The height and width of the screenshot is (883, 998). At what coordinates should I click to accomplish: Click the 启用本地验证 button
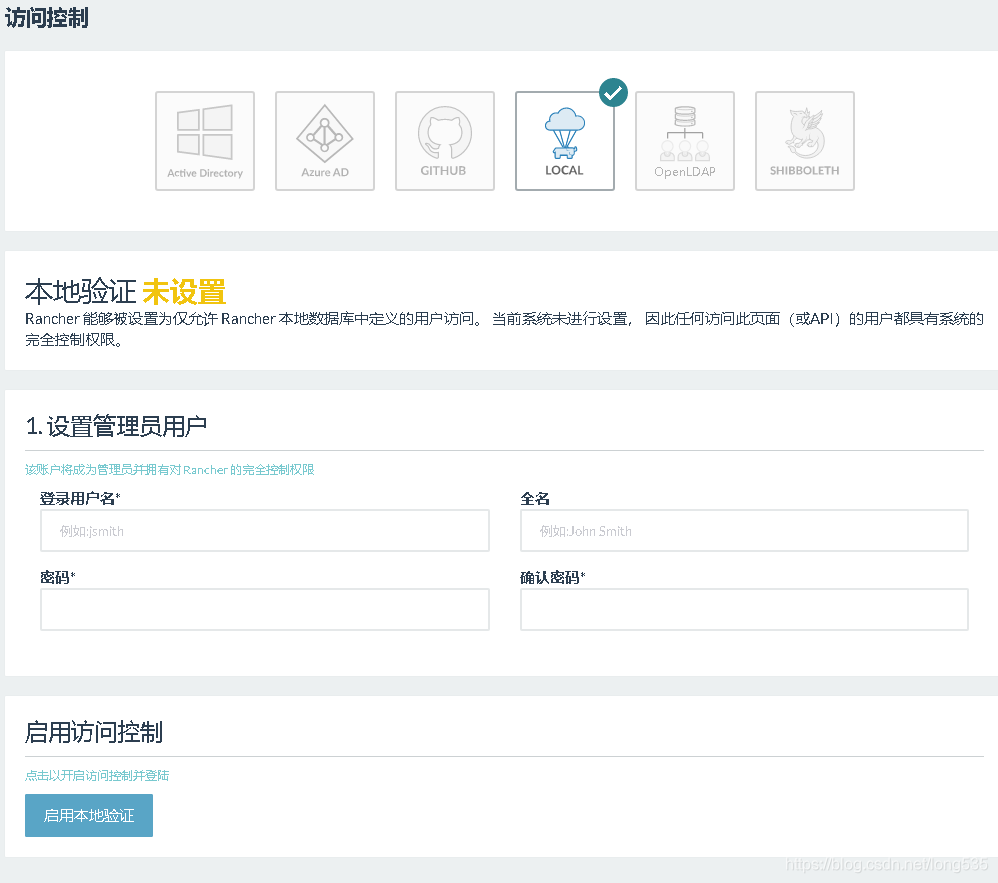(x=89, y=815)
